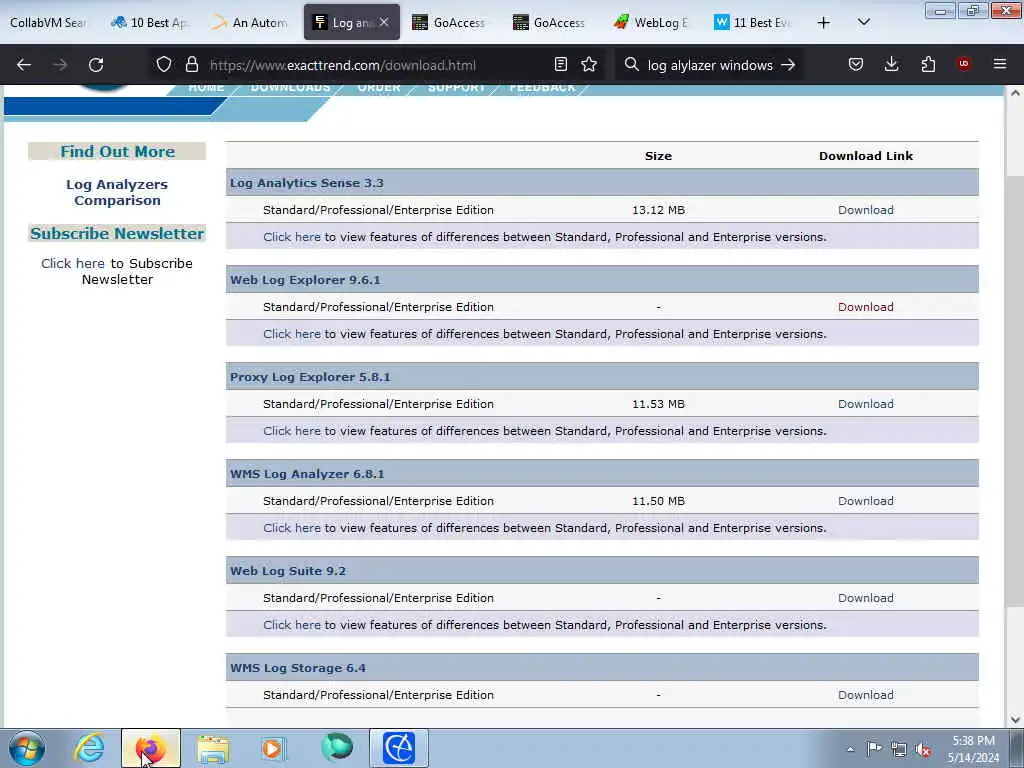The width and height of the screenshot is (1024, 768).
Task: Open the Extensions puzzle icon
Action: pyautogui.click(x=928, y=65)
